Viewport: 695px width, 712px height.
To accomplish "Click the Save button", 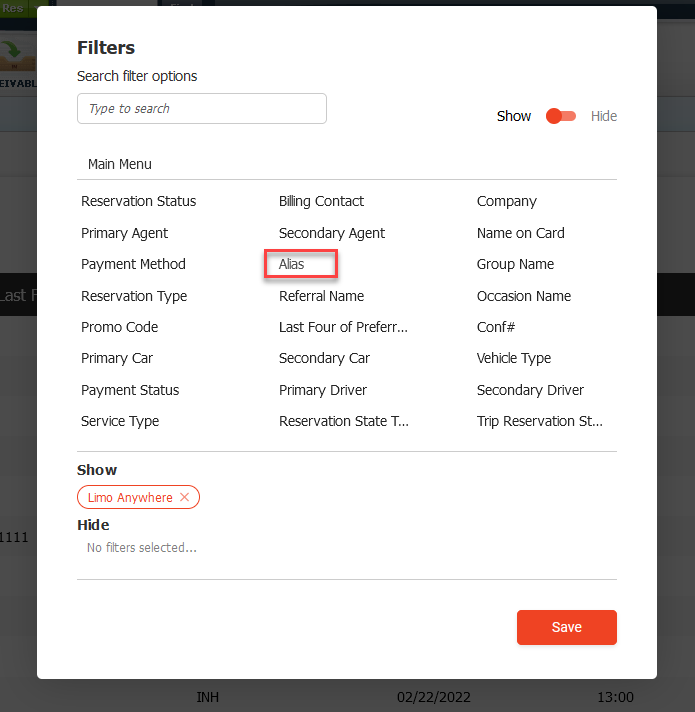I will pyautogui.click(x=566, y=627).
